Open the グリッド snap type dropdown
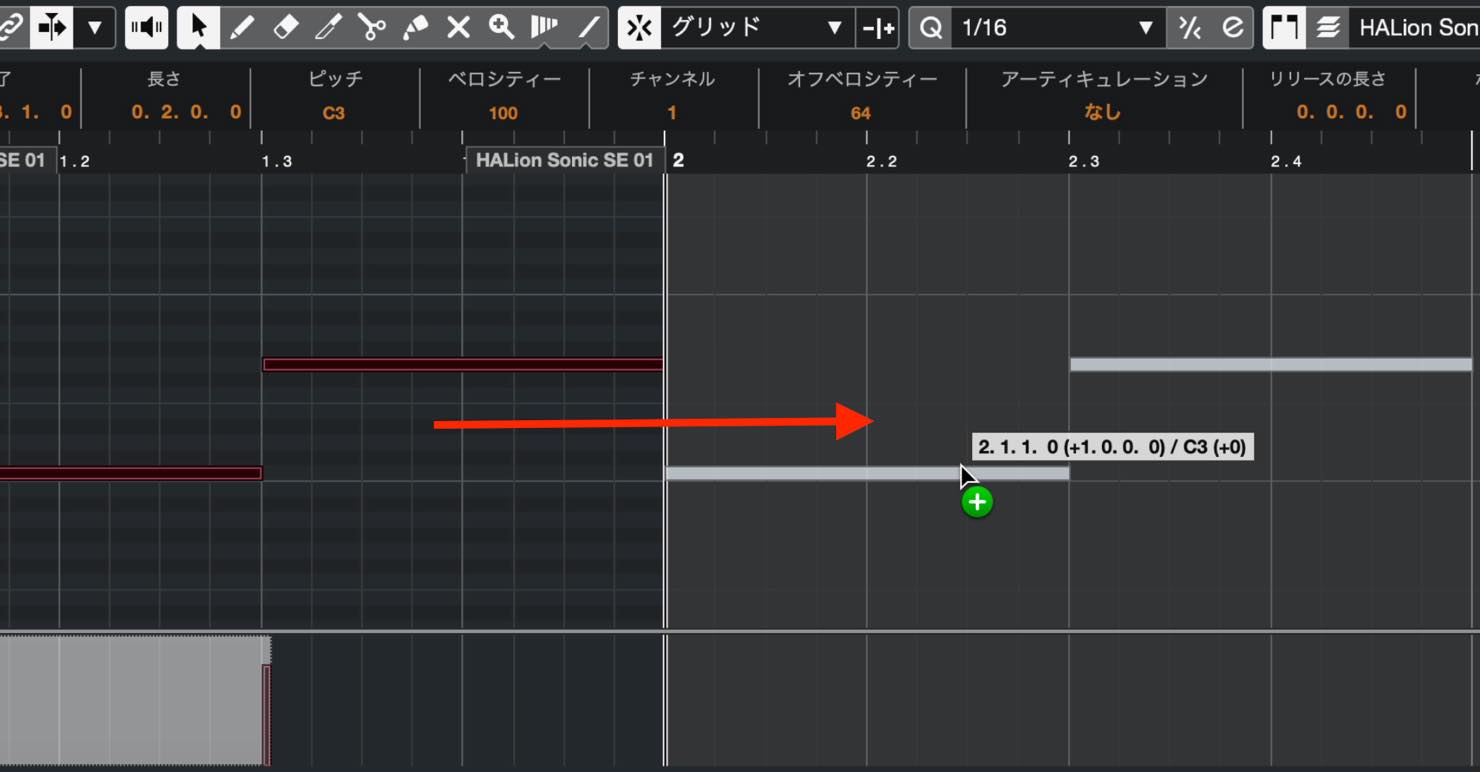The height and width of the screenshot is (772, 1480). [757, 28]
